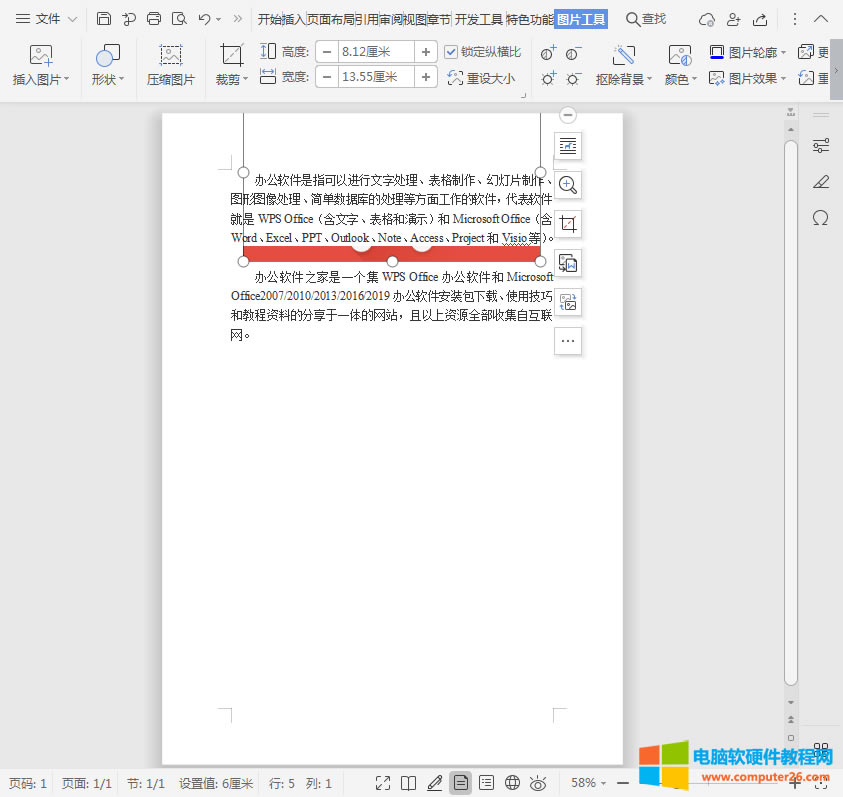The height and width of the screenshot is (797, 843).
Task: Switch to web layout view in status bar
Action: click(512, 783)
